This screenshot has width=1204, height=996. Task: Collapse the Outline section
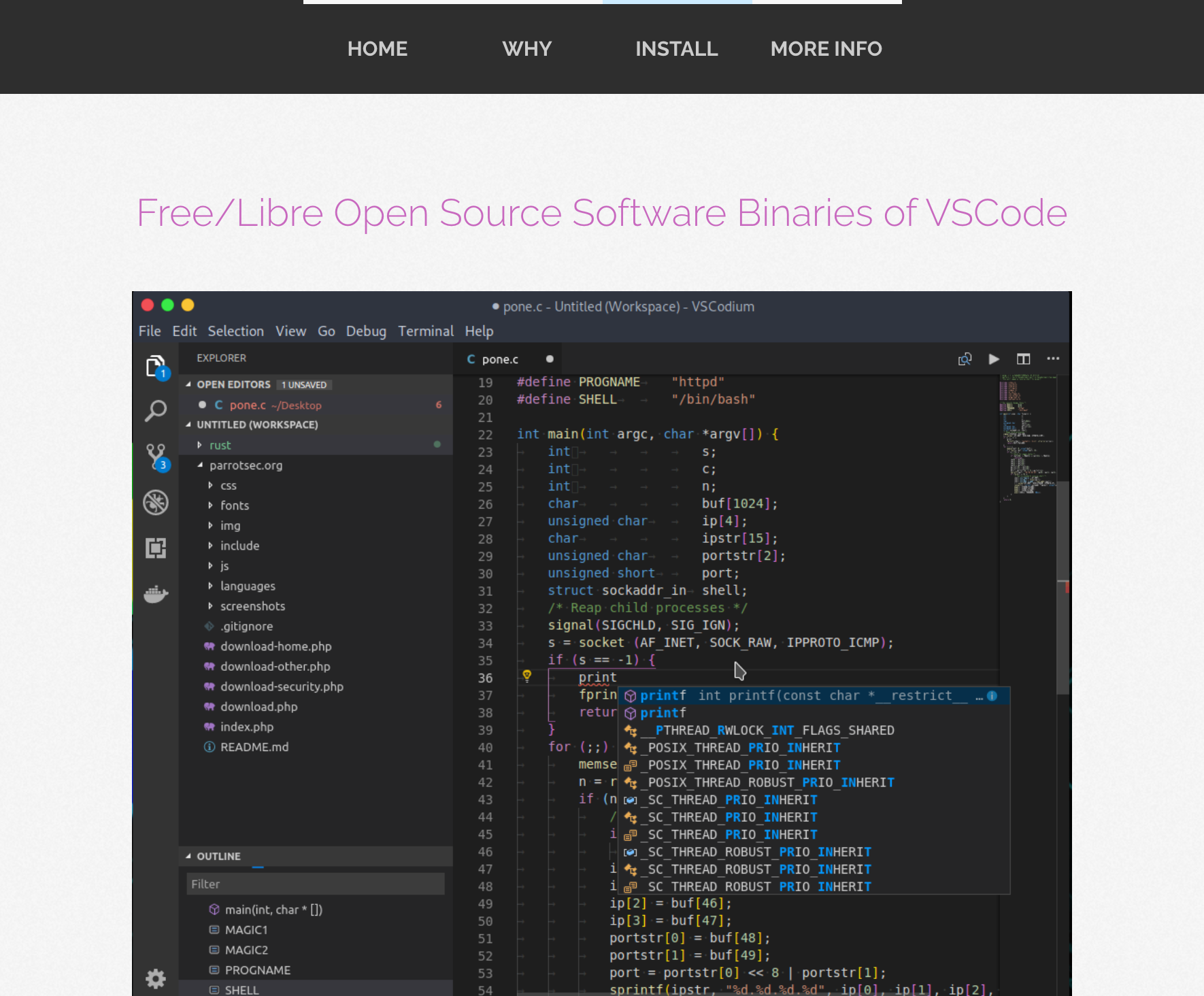[x=189, y=857]
